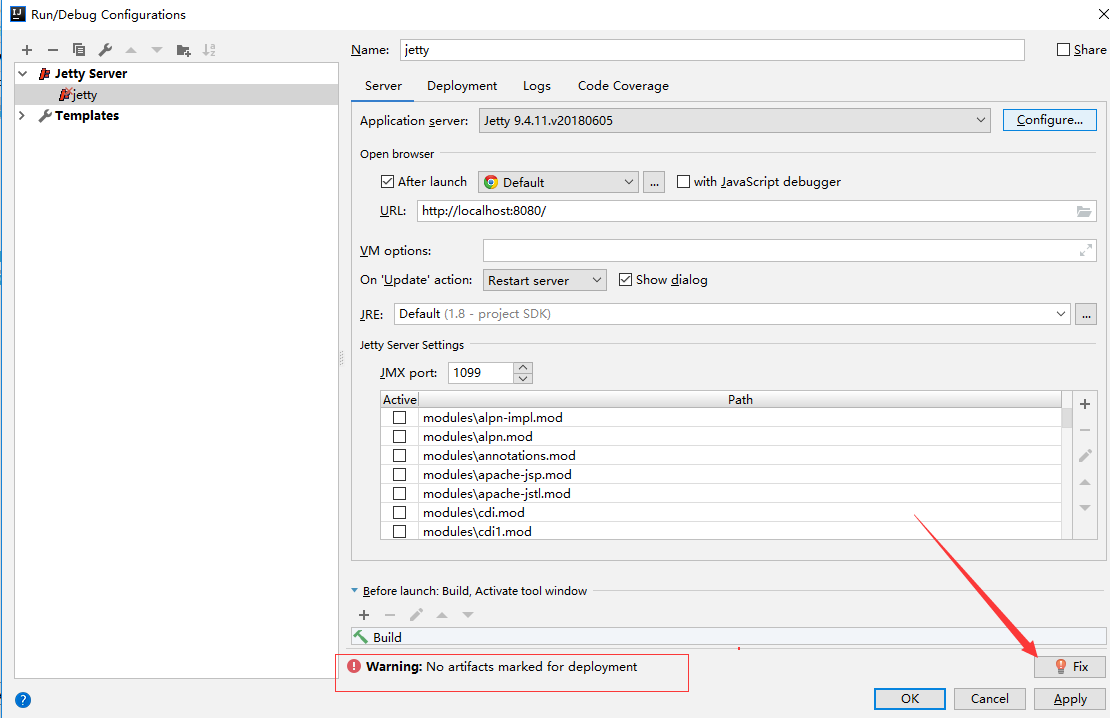Activate modules\apache-jstl.mod checkbox
This screenshot has width=1110, height=718.
pos(399,494)
